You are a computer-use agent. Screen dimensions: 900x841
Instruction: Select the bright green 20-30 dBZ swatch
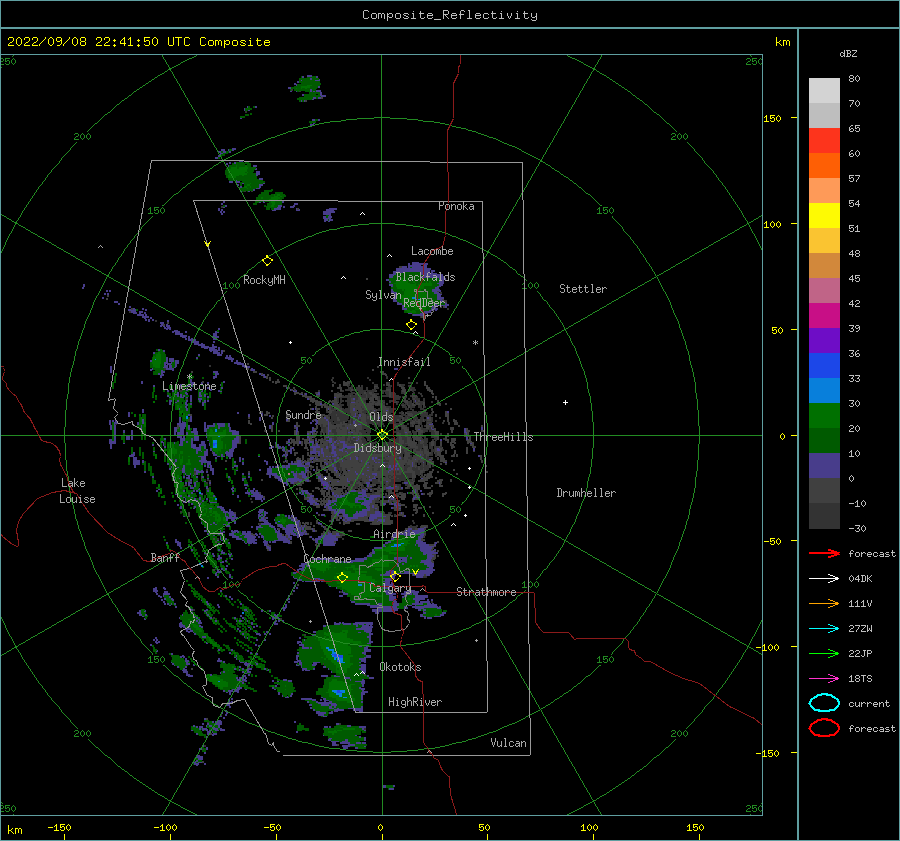coord(824,416)
